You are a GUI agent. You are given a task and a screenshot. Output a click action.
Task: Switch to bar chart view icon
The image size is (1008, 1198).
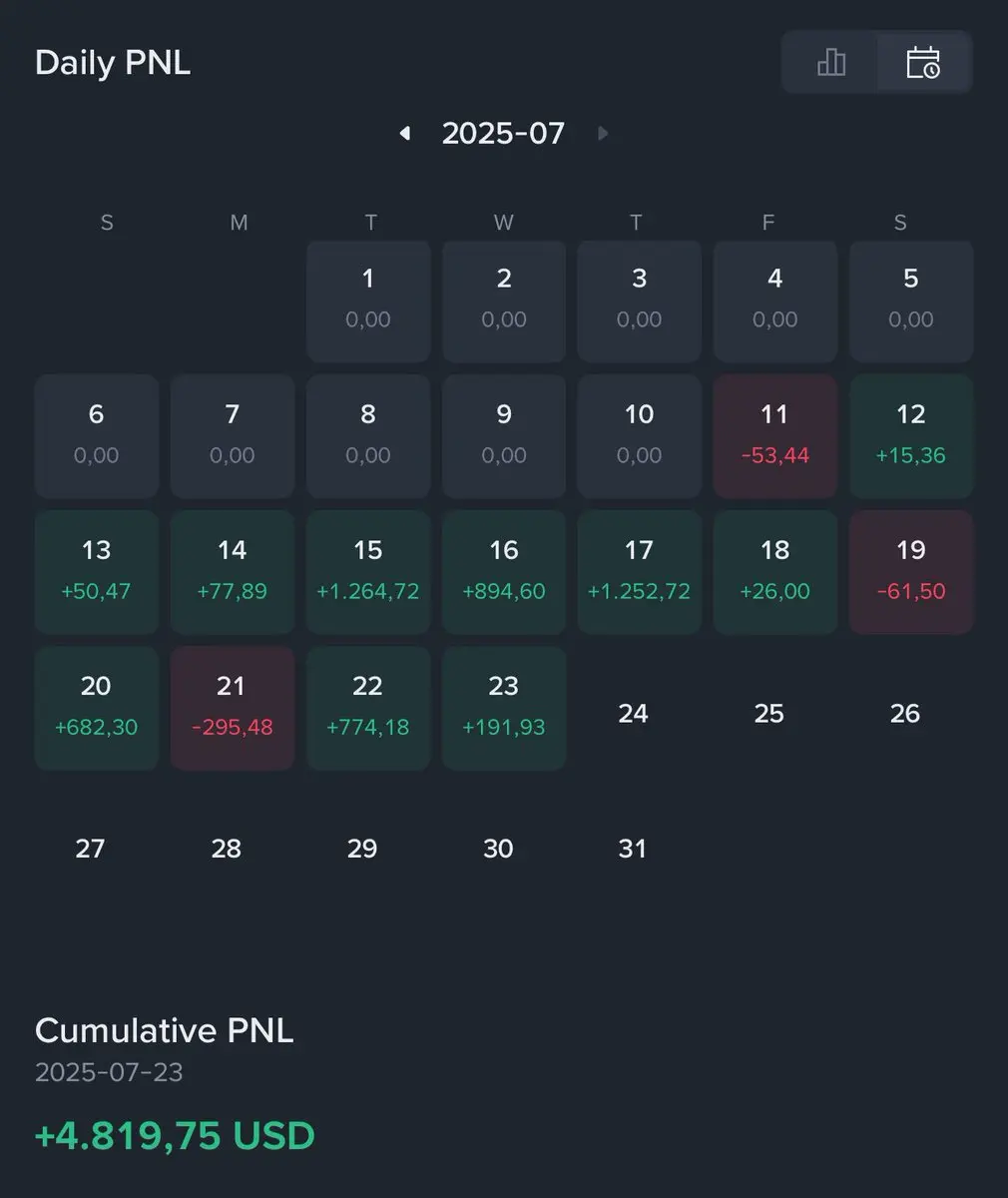830,63
